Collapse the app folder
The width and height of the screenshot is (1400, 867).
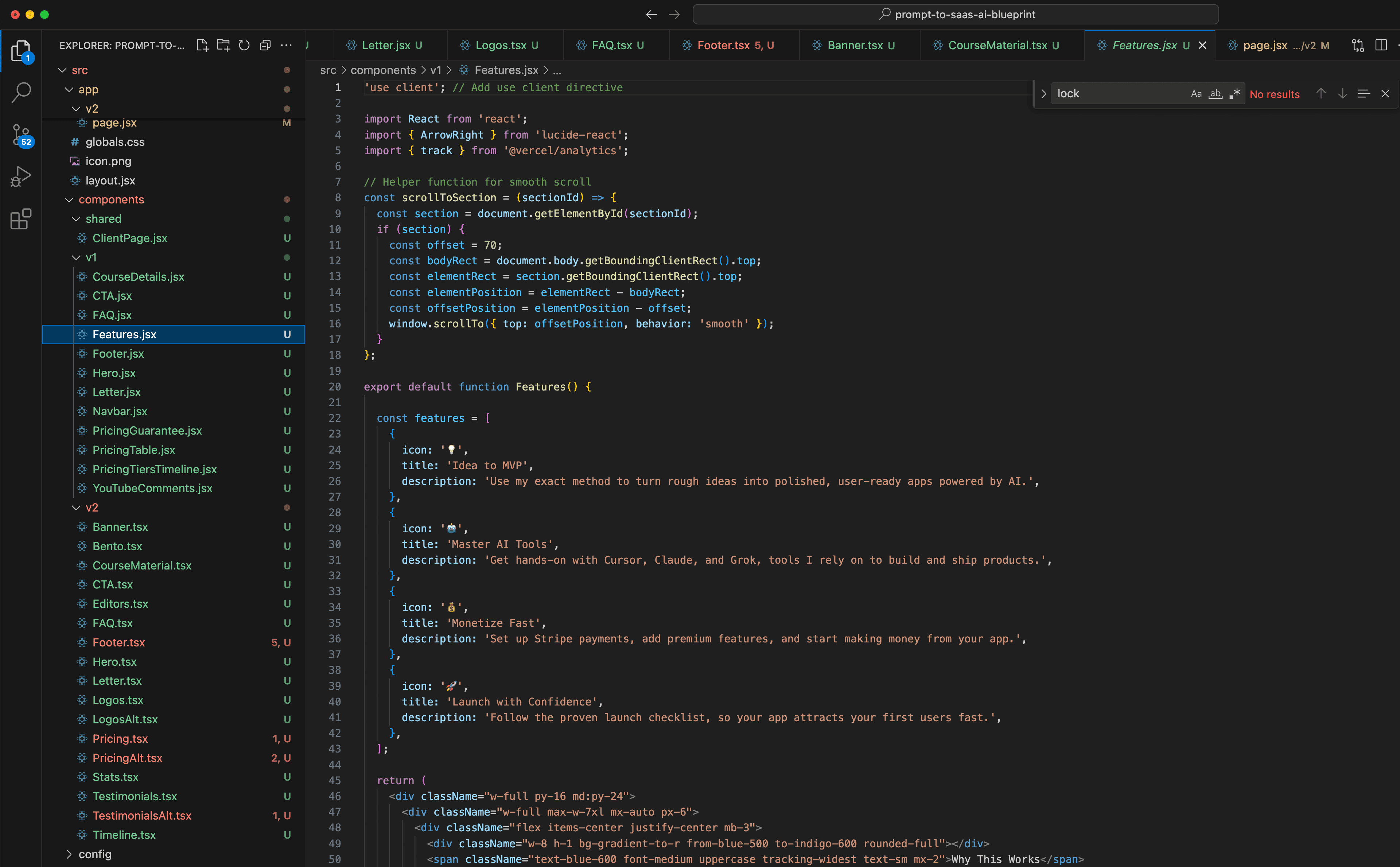coord(69,89)
